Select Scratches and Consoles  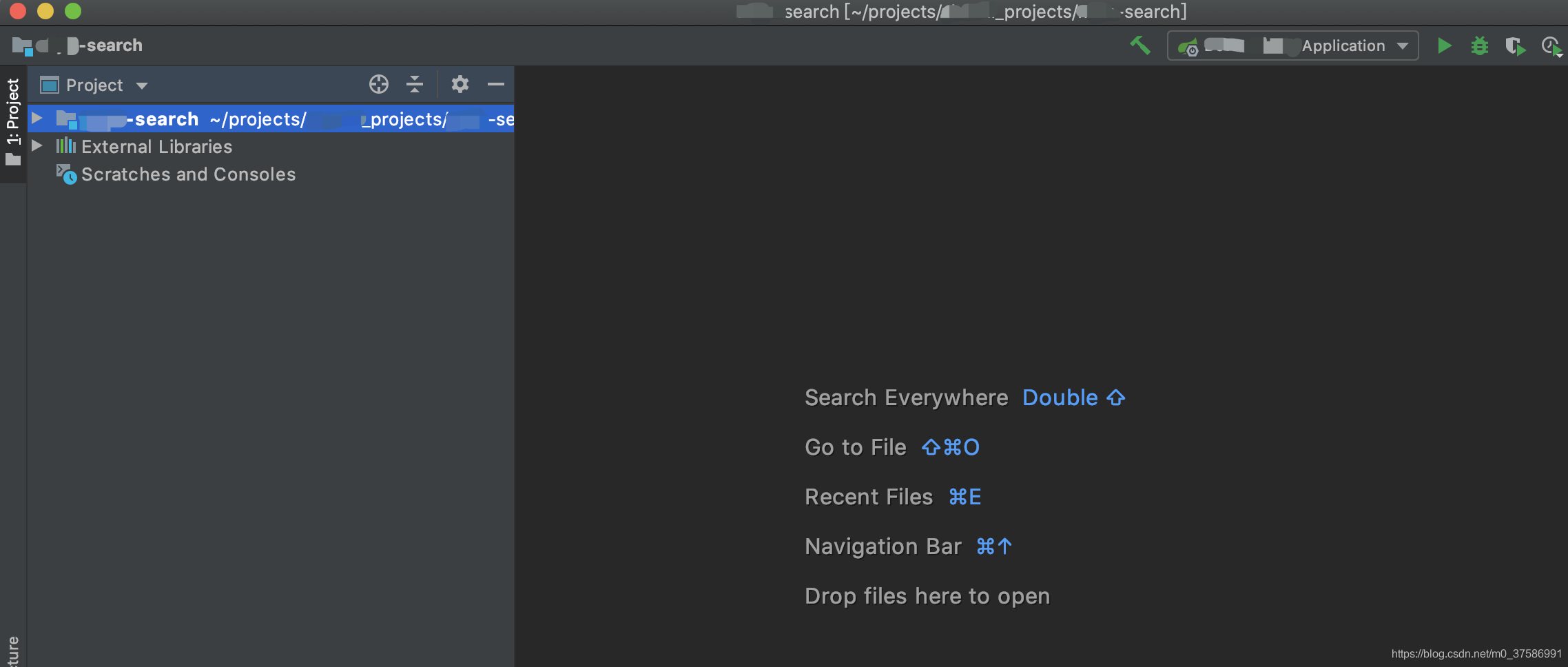pyautogui.click(x=188, y=174)
